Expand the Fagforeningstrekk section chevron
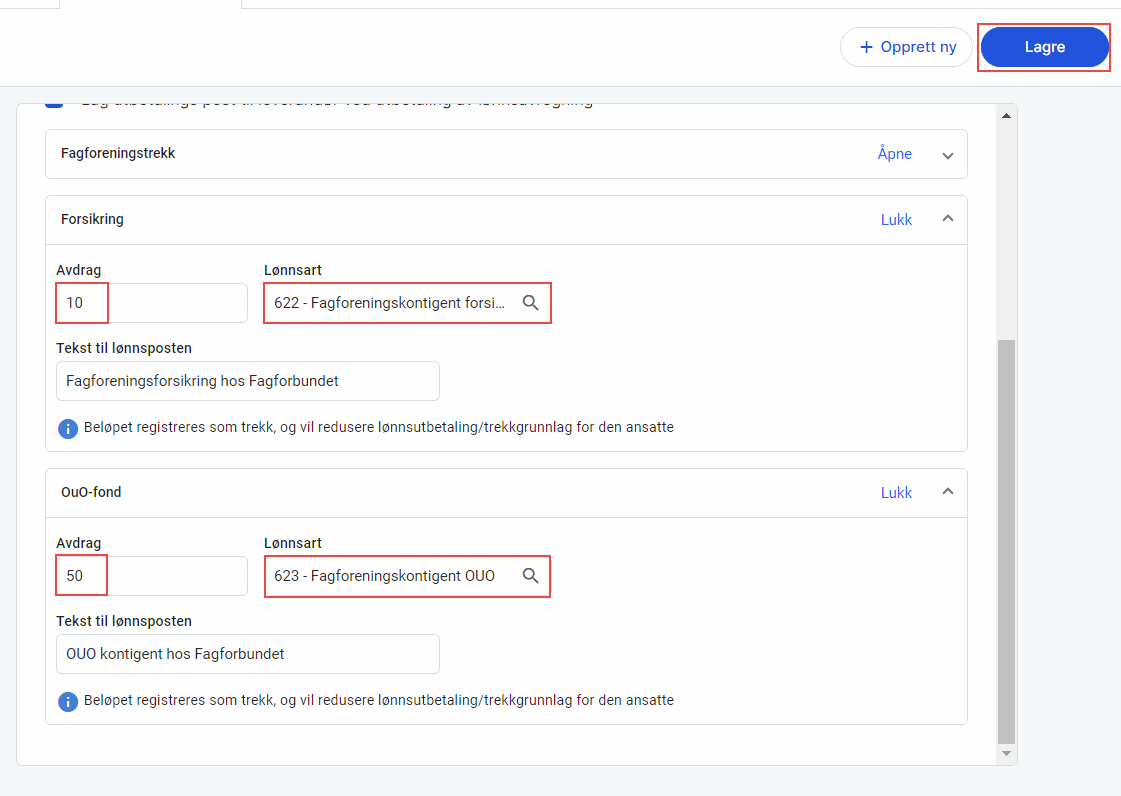This screenshot has width=1121, height=796. (947, 155)
